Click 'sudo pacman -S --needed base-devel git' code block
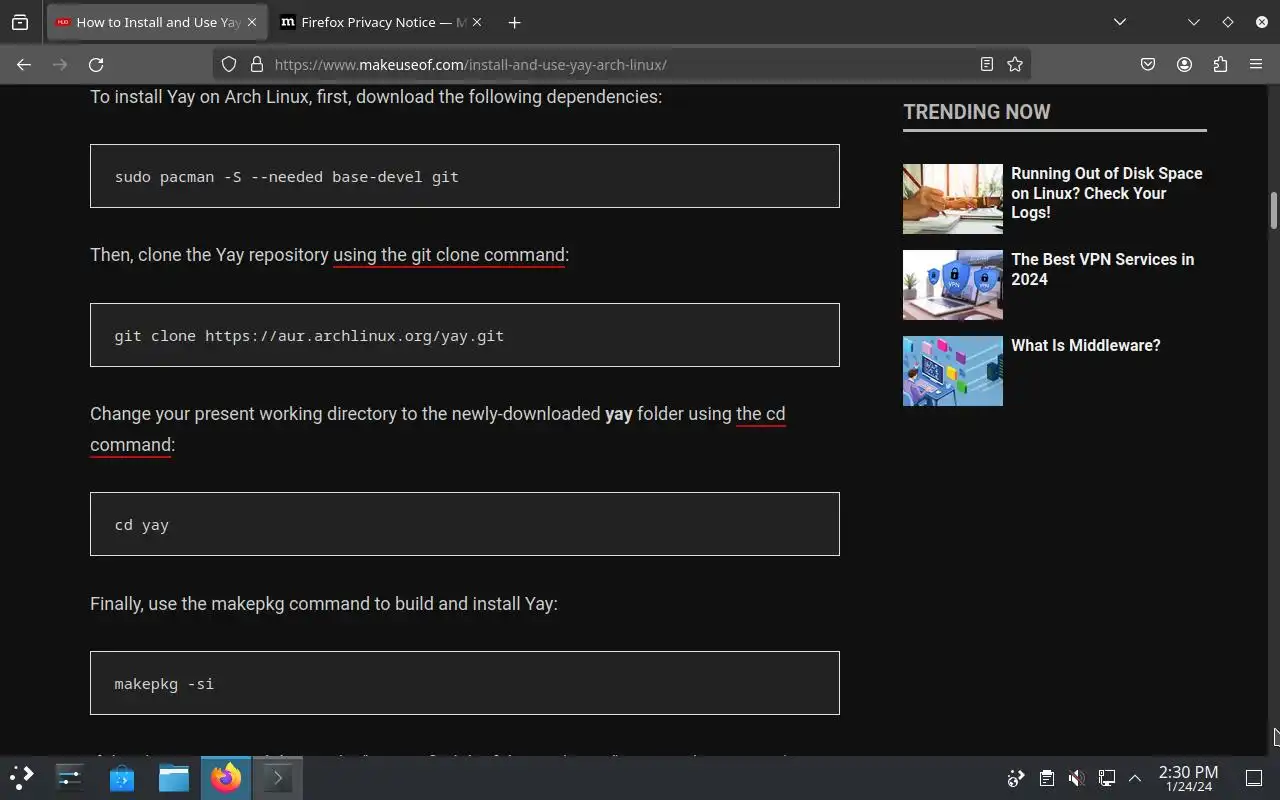This screenshot has height=800, width=1280. point(465,176)
